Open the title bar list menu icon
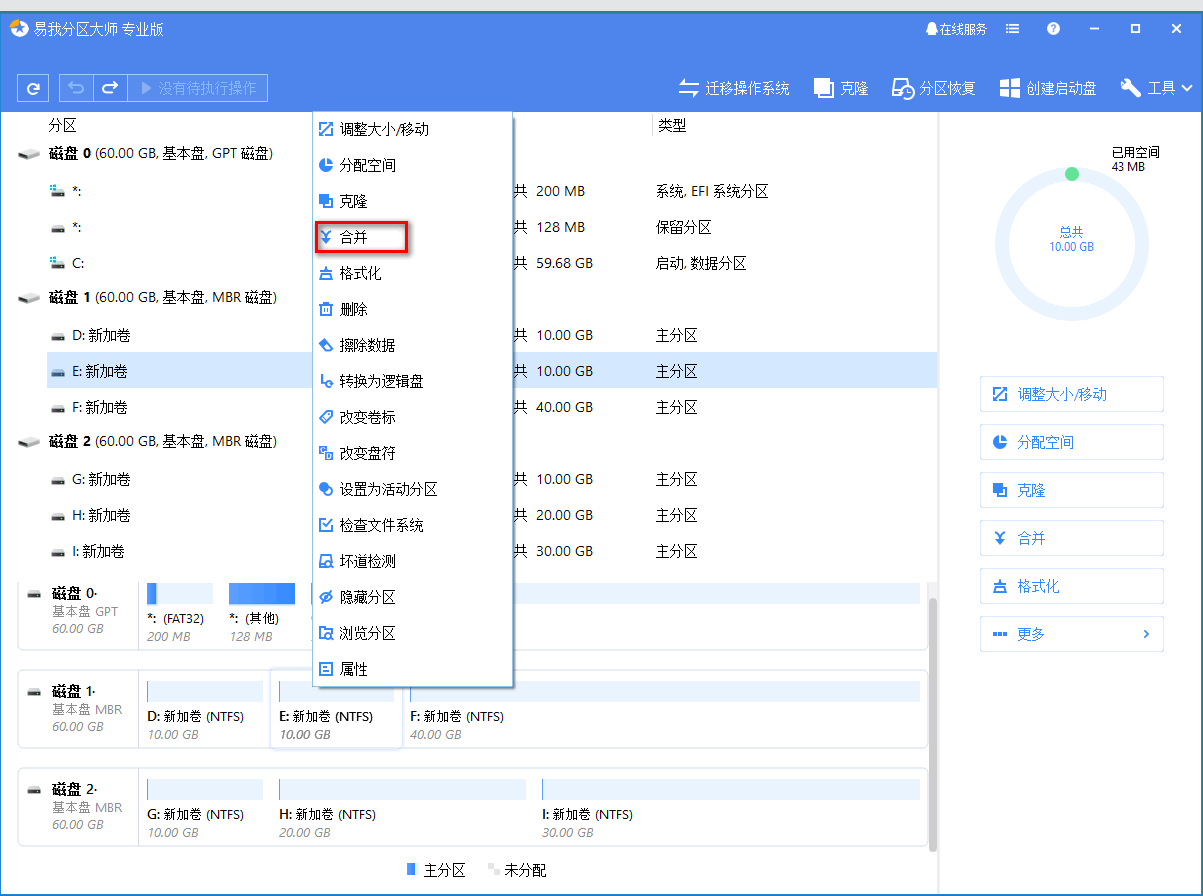 [1013, 29]
